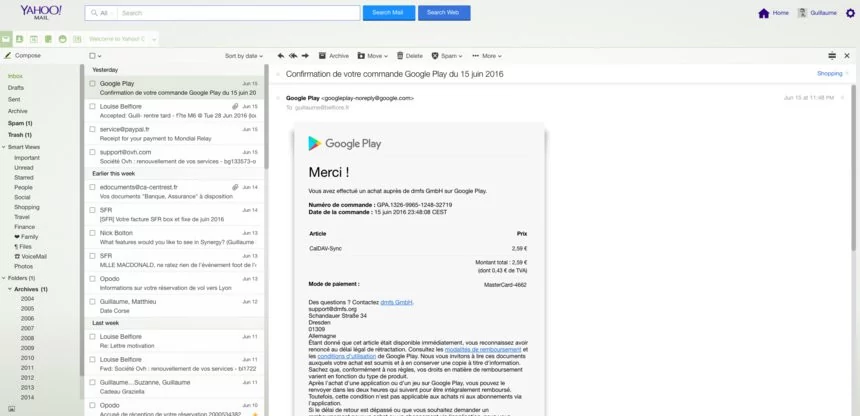This screenshot has width=860, height=416.
Task: Open the Welcome to Yahoo tab dropdown arrow
Action: (x=154, y=40)
